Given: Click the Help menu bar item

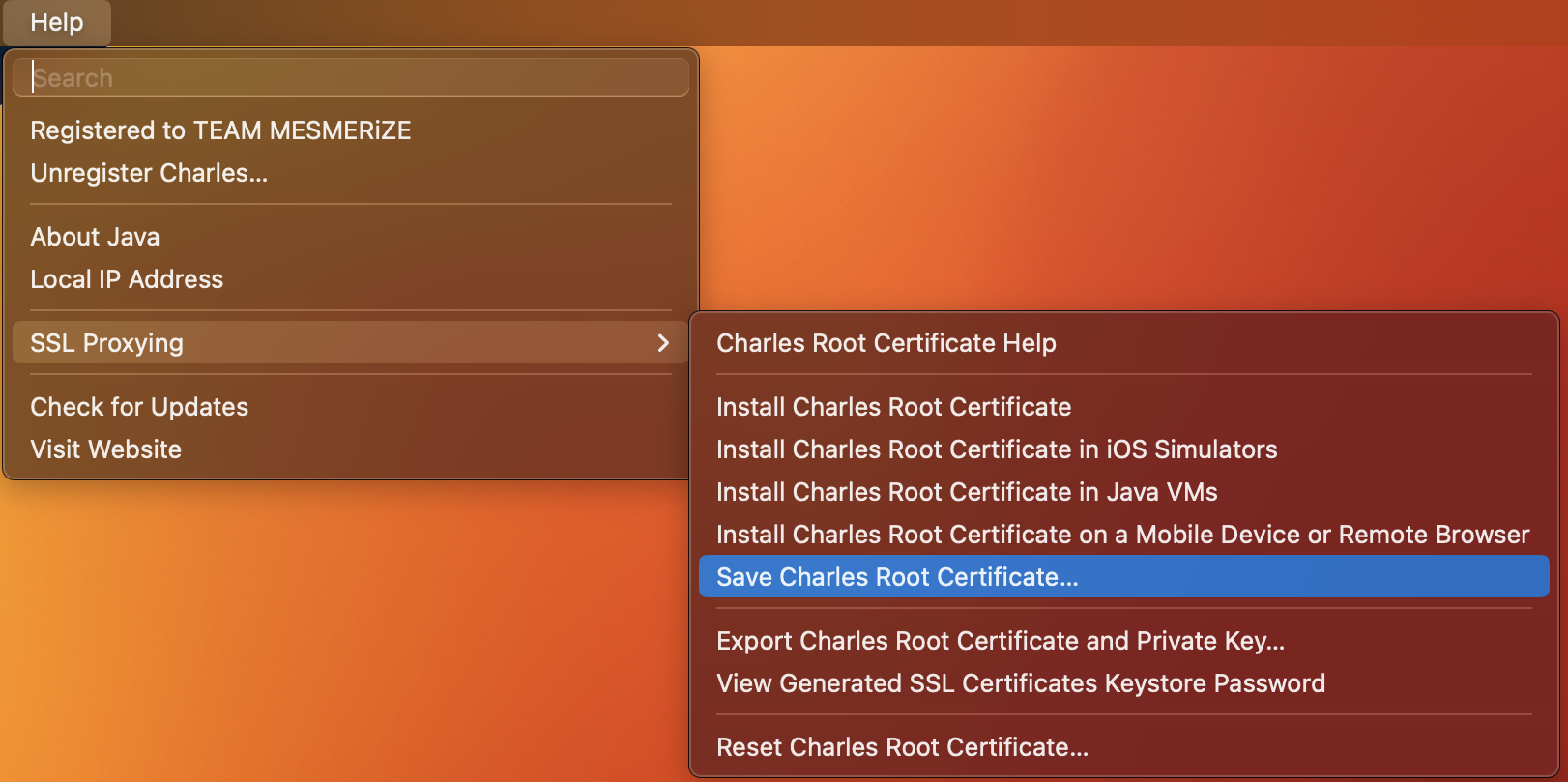Looking at the screenshot, I should pyautogui.click(x=56, y=22).
